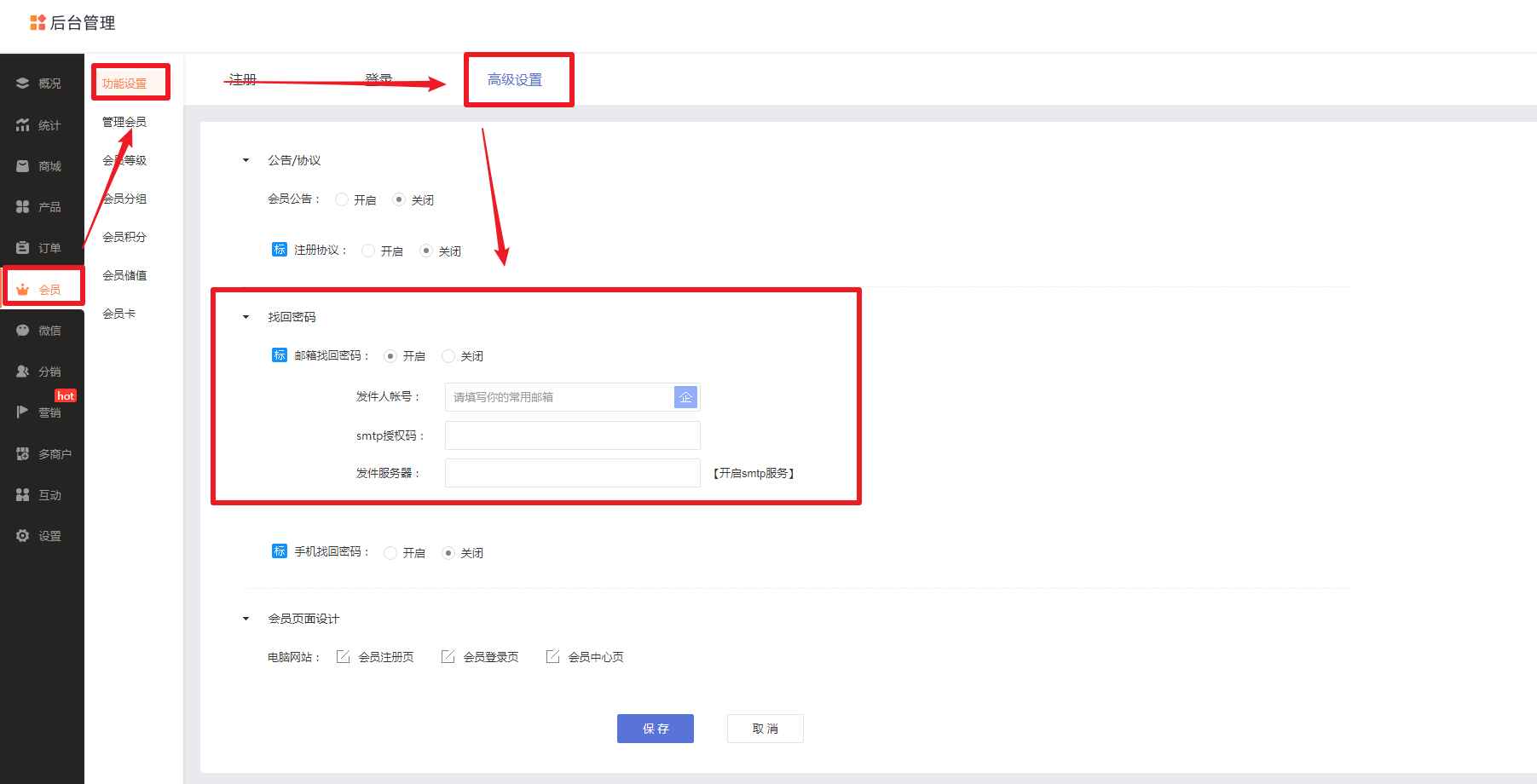Click the blue icon in 发件人帐号 field
This screenshot has width=1537, height=784.
[x=685, y=397]
